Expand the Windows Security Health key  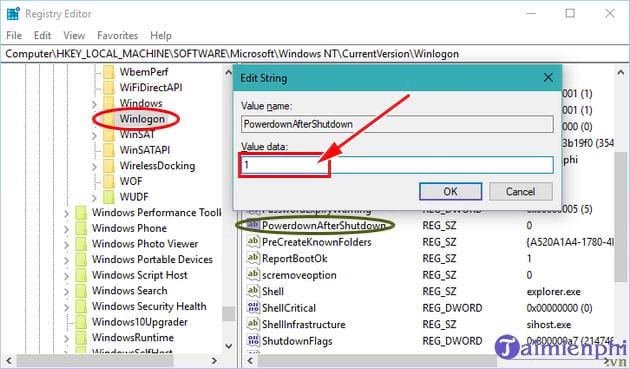pyautogui.click(x=66, y=308)
